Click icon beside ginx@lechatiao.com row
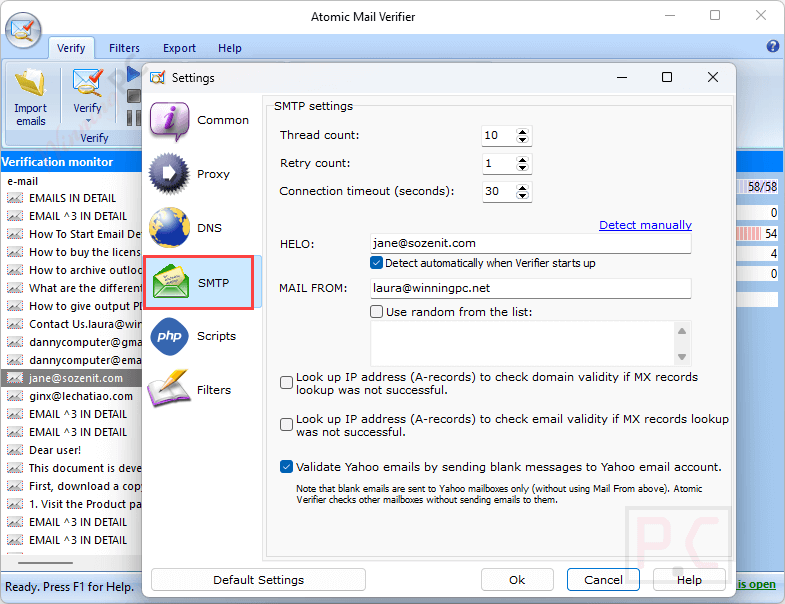The image size is (785, 604). [x=15, y=396]
